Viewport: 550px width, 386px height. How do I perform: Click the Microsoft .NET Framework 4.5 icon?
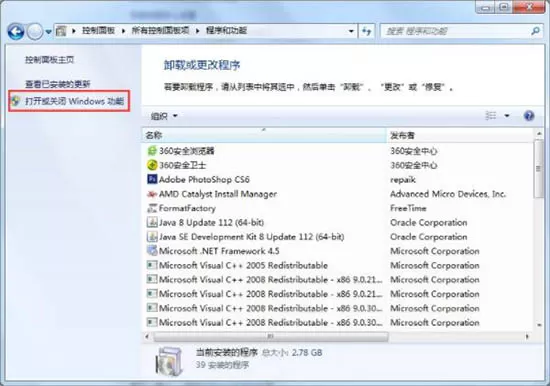pos(152,251)
